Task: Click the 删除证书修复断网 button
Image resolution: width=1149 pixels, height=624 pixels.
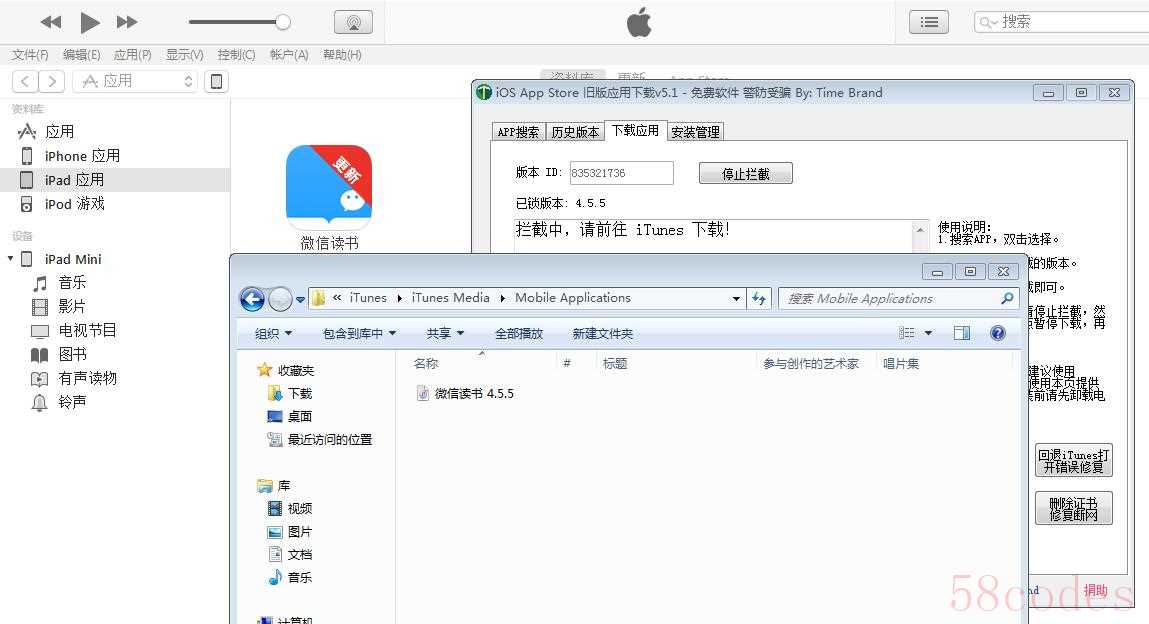Action: (1074, 508)
